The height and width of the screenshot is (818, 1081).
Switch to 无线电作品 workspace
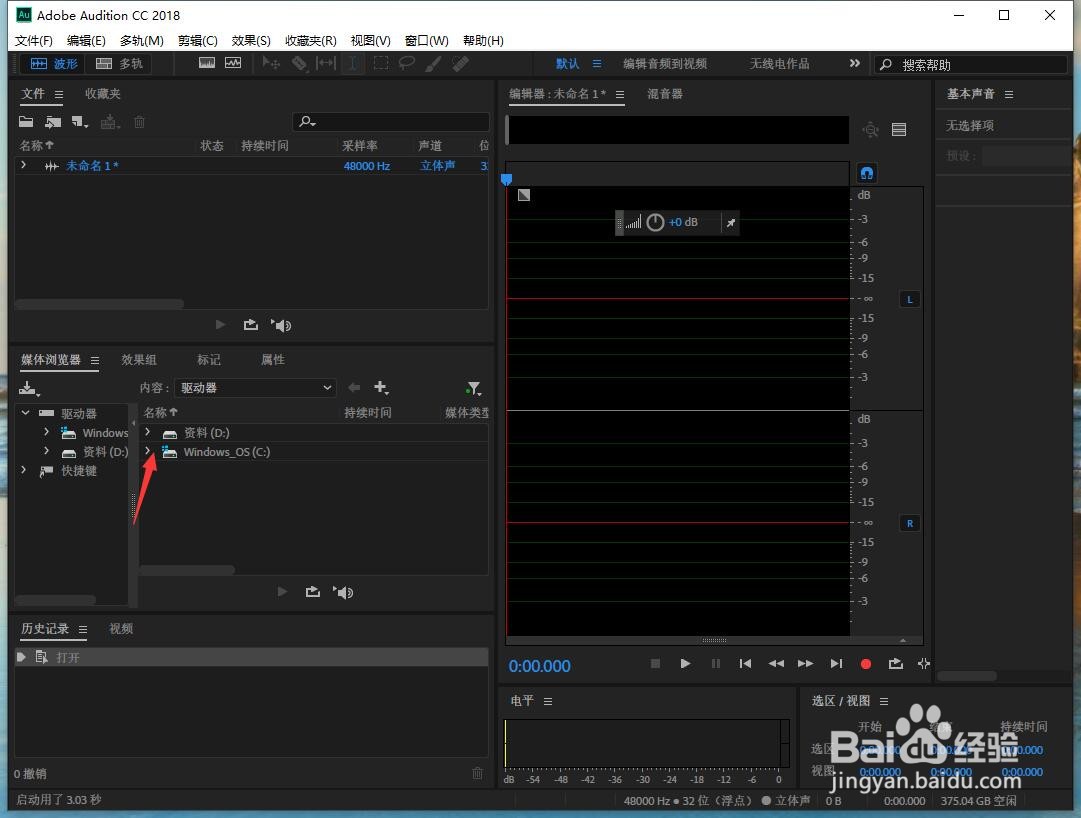click(779, 64)
